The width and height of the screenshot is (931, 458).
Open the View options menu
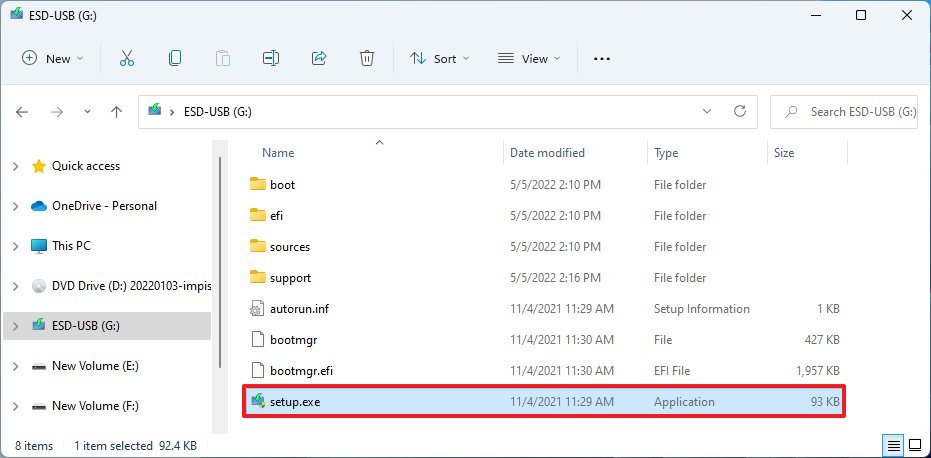coord(529,59)
